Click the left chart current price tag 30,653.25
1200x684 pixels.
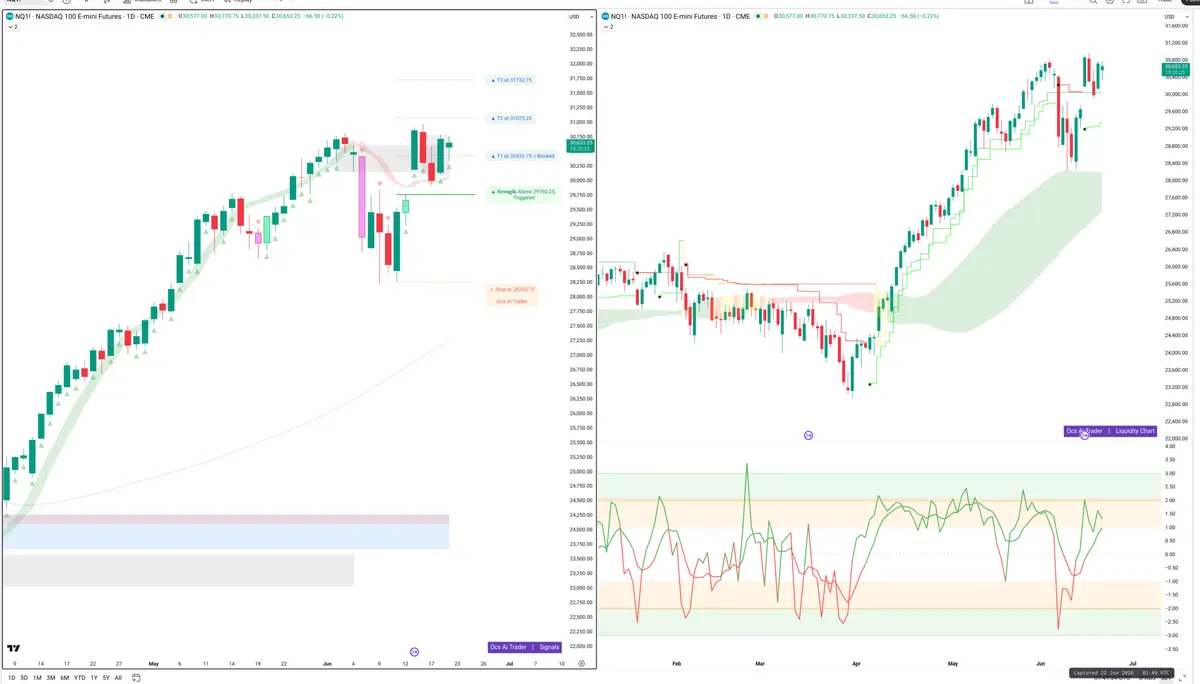[x=581, y=146]
